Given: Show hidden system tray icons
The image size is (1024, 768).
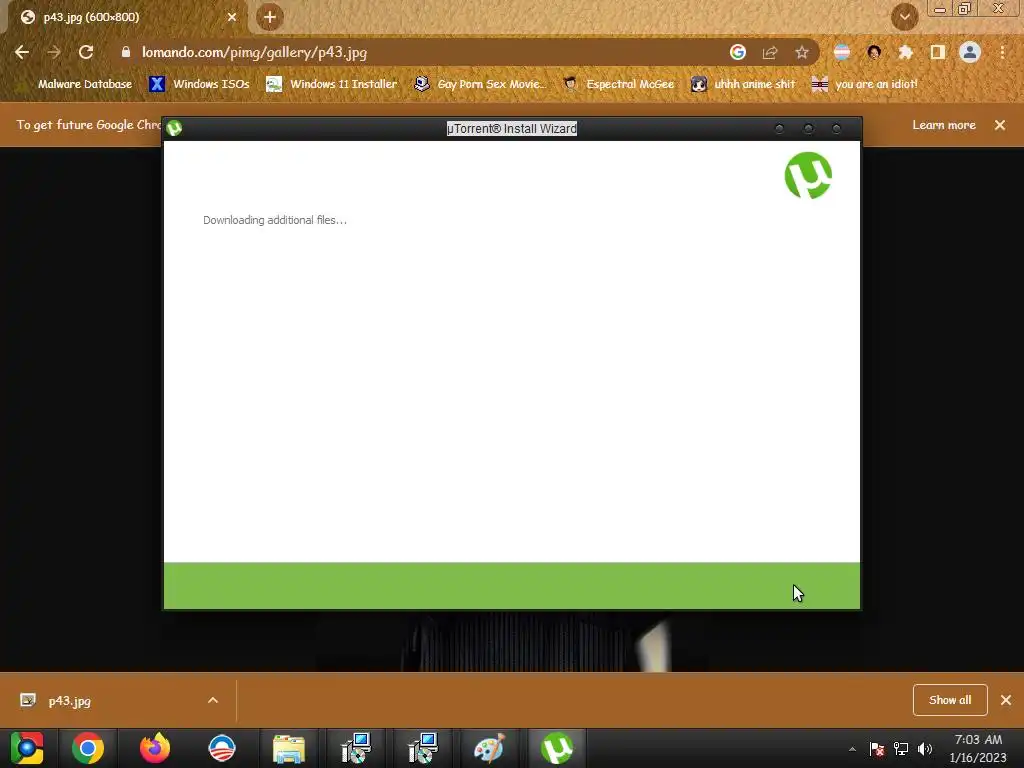Looking at the screenshot, I should pyautogui.click(x=852, y=749).
